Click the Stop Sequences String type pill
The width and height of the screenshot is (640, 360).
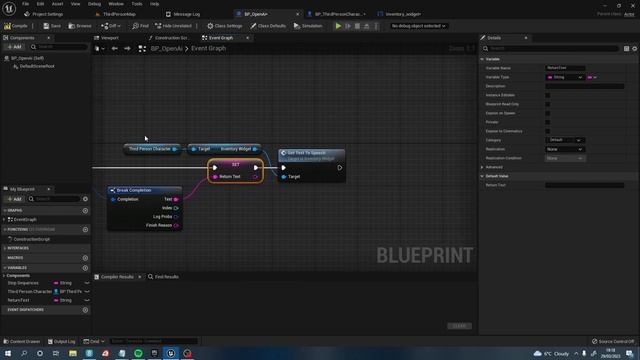click(x=62, y=283)
